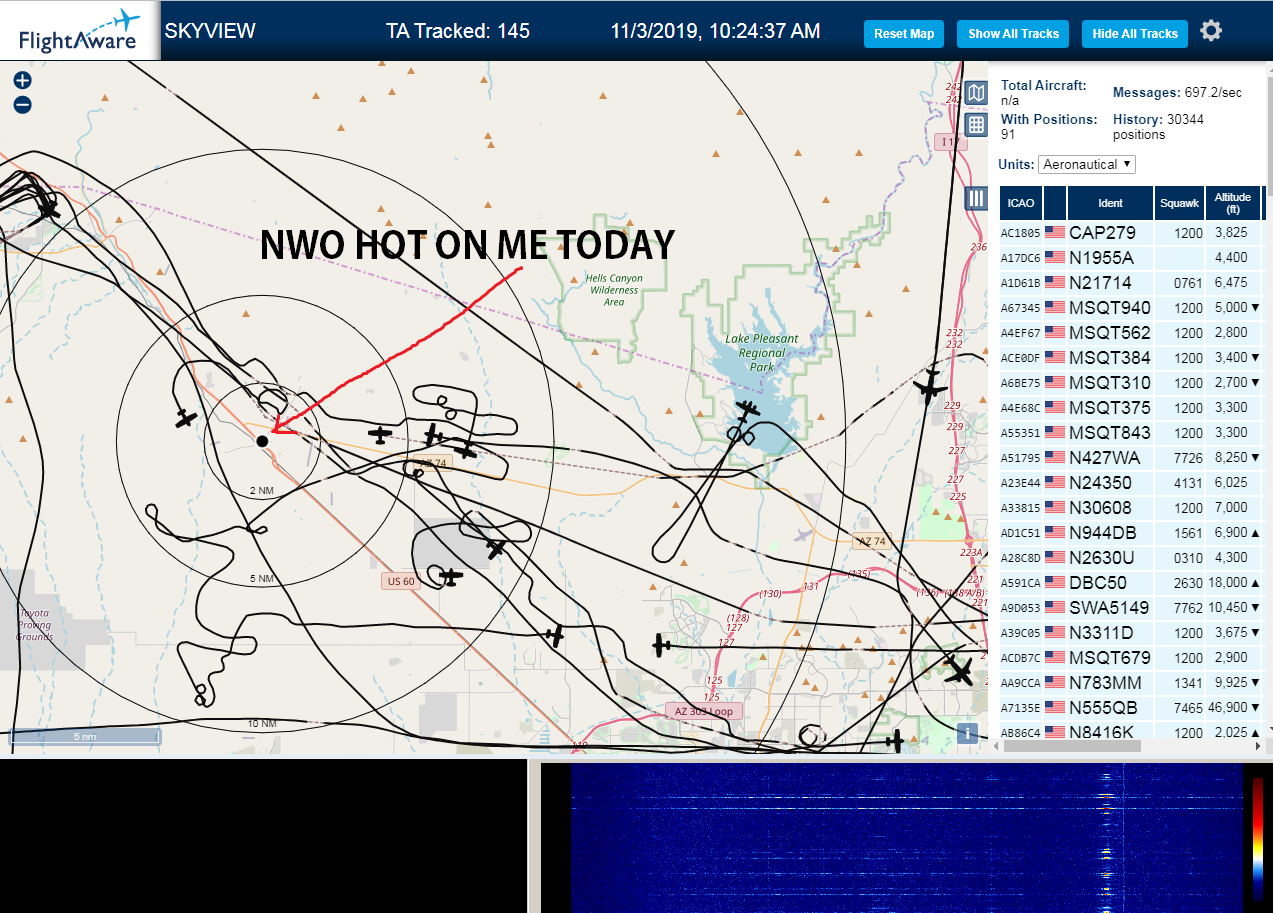Open the map attribution info icon

click(x=966, y=732)
